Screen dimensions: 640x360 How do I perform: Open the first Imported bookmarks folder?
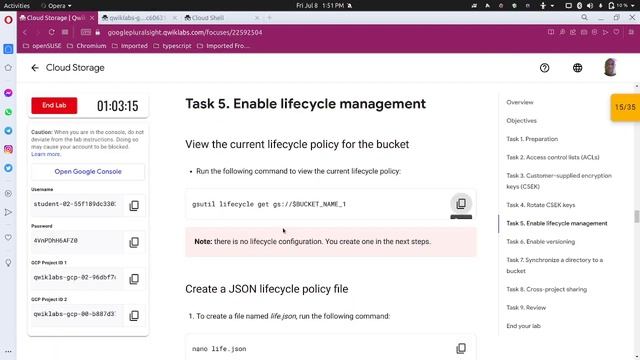point(130,46)
